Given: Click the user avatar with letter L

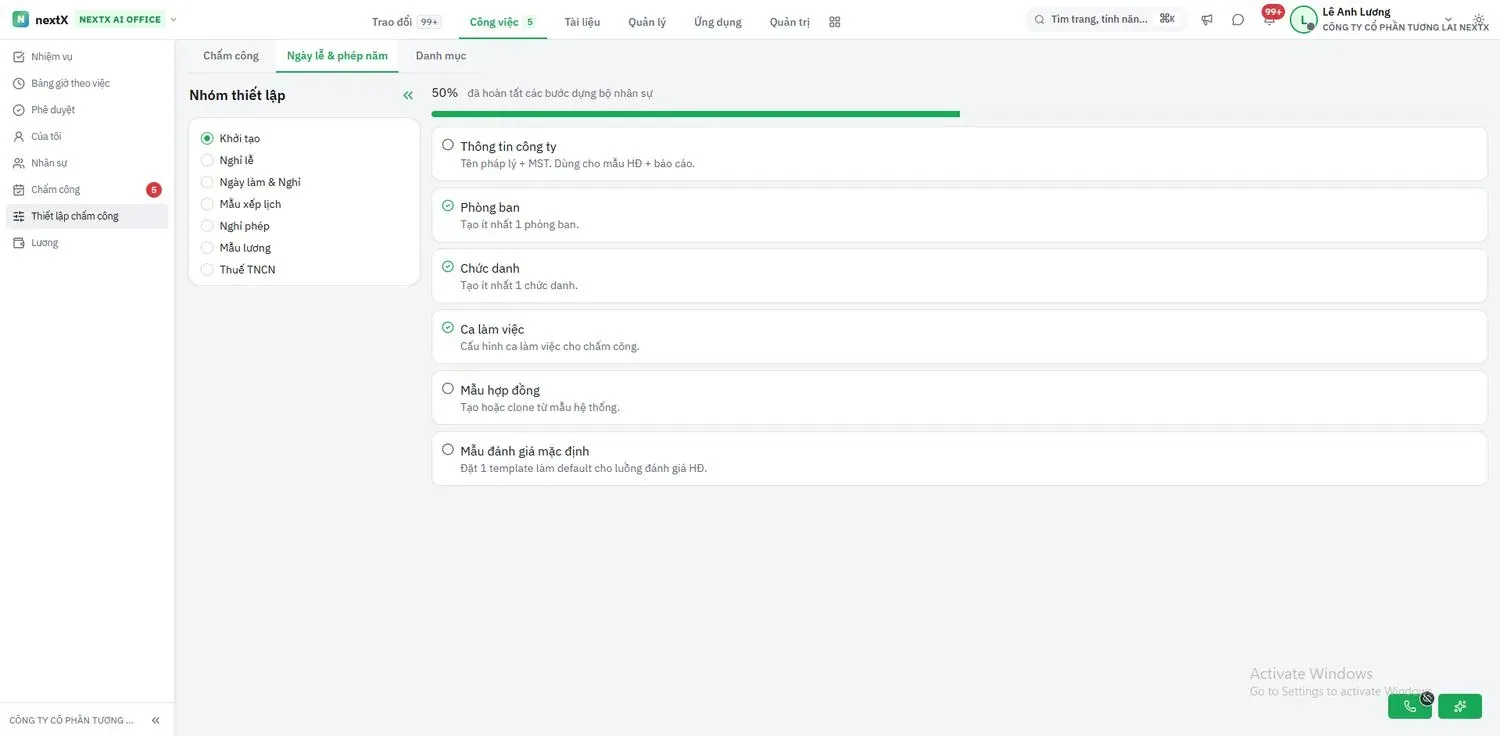Looking at the screenshot, I should tap(1303, 20).
